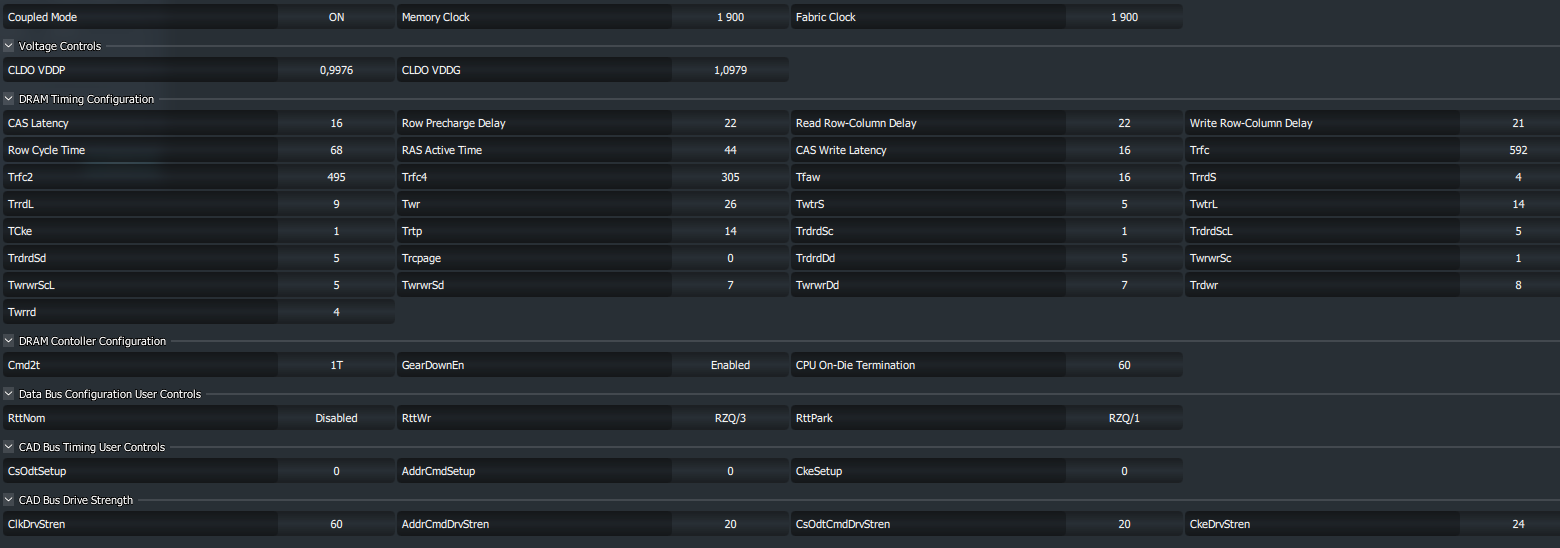Screen dimensions: 1560x548
Task: Click the CLDO VDDP voltage value
Action: [x=336, y=70]
